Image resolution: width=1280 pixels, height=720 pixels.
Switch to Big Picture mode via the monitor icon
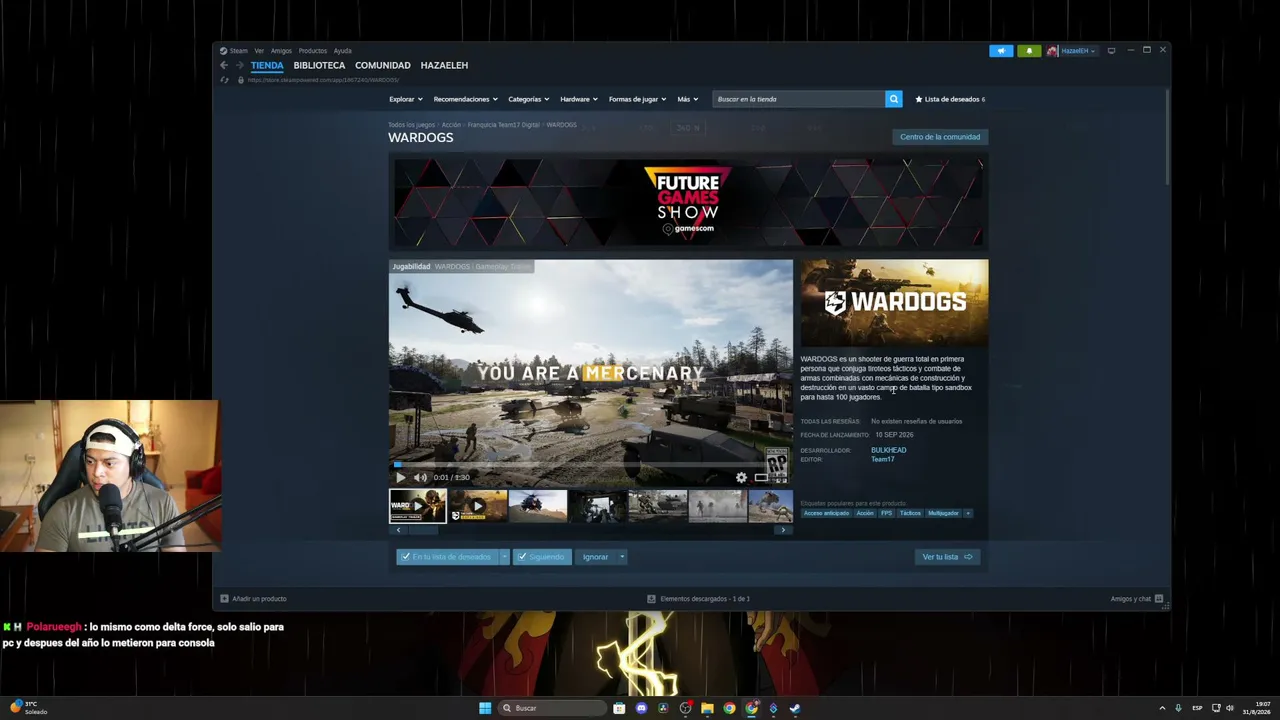1111,51
